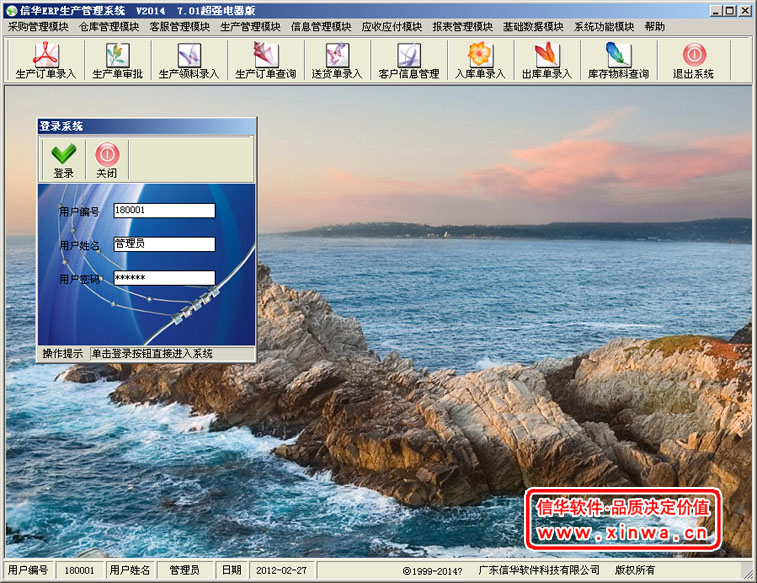This screenshot has height=583, width=757.
Task: Open the 帮助 menu
Action: coord(655,27)
